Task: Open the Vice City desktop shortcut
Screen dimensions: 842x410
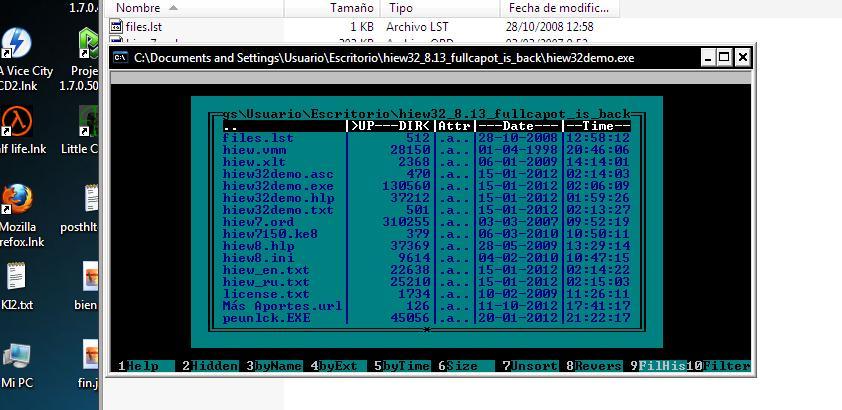Action: [x=16, y=43]
